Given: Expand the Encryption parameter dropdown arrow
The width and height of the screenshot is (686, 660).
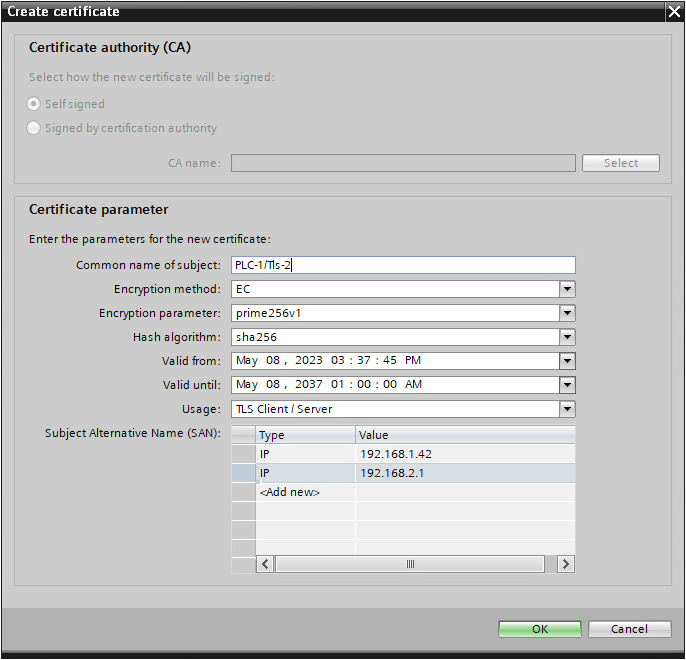Looking at the screenshot, I should point(567,313).
